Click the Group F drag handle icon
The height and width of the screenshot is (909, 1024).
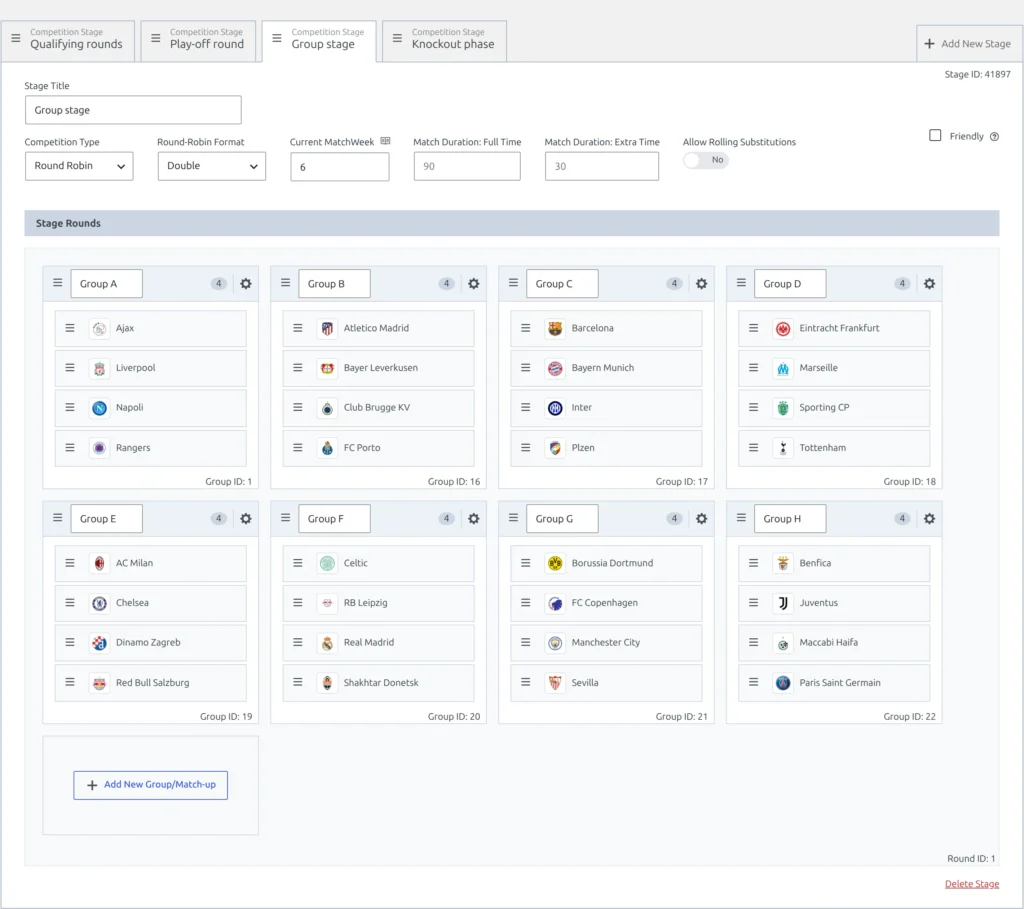tap(285, 518)
